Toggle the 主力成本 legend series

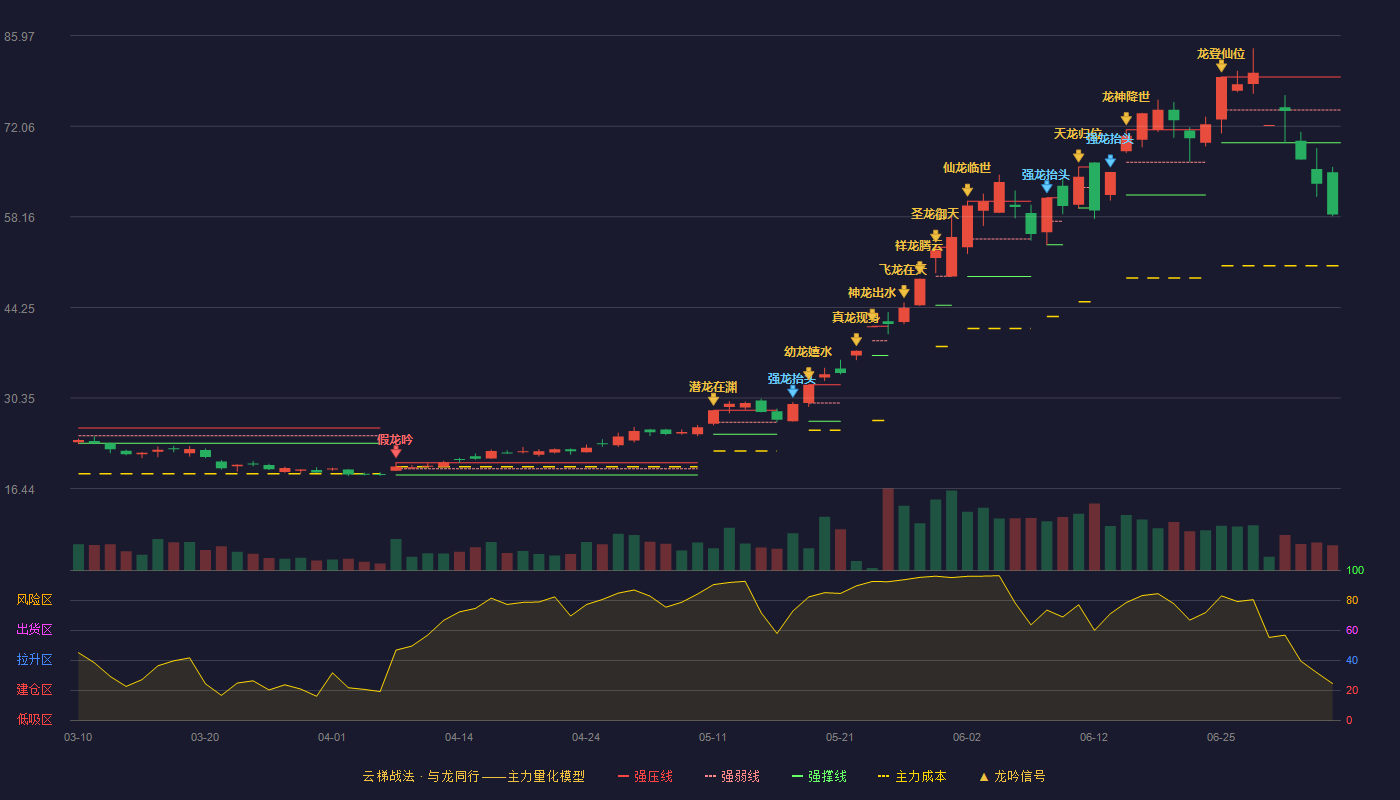912,776
